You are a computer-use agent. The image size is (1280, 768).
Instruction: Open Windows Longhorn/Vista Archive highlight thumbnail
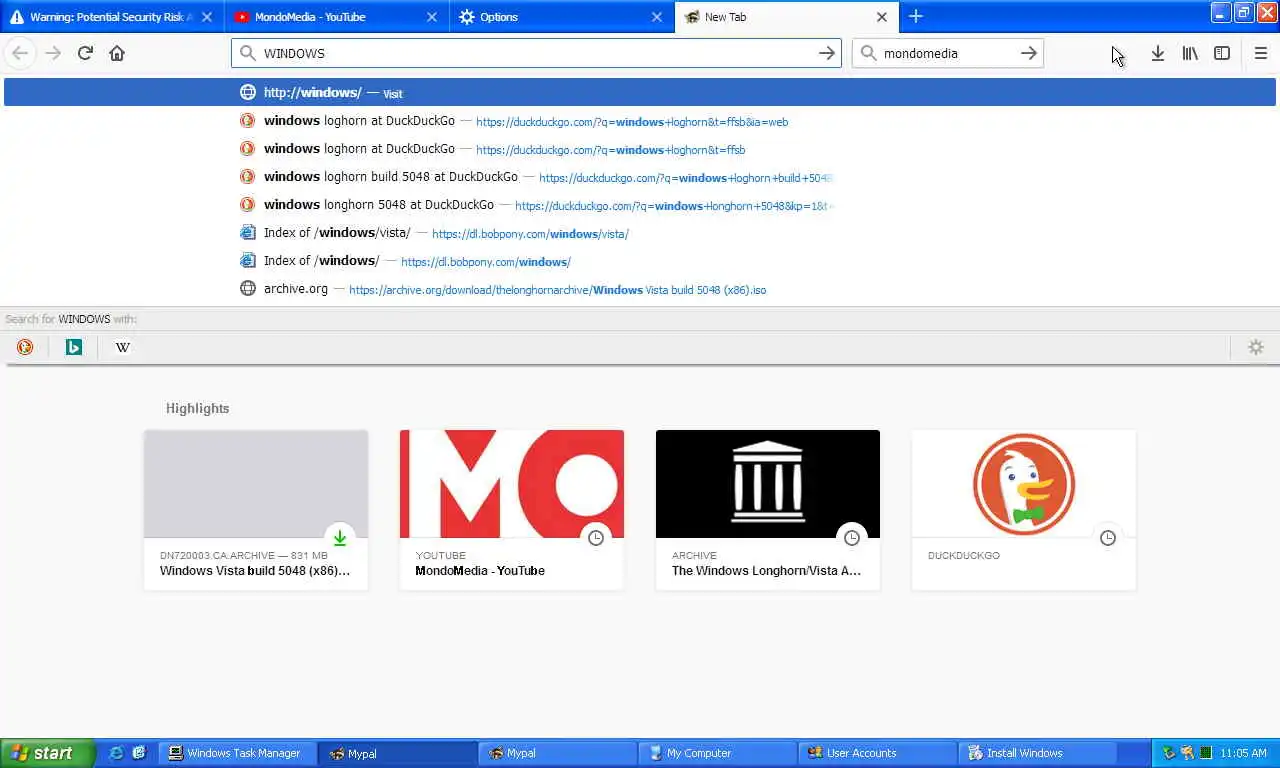[768, 484]
